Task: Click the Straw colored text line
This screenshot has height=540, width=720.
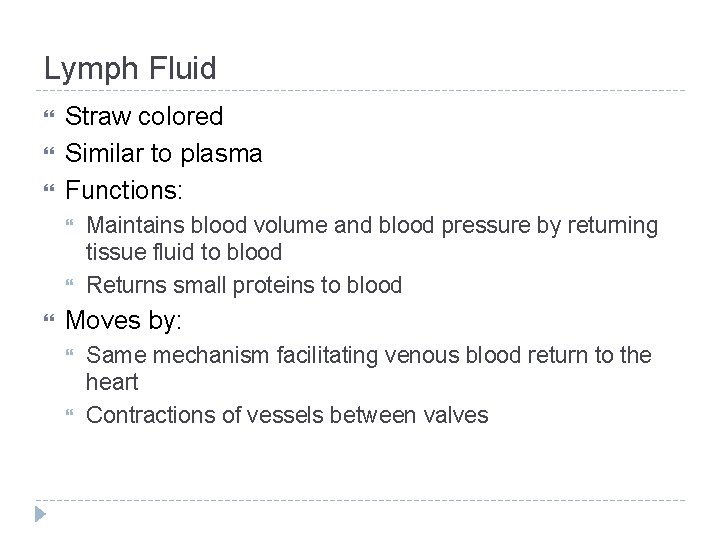Action: coord(144,117)
